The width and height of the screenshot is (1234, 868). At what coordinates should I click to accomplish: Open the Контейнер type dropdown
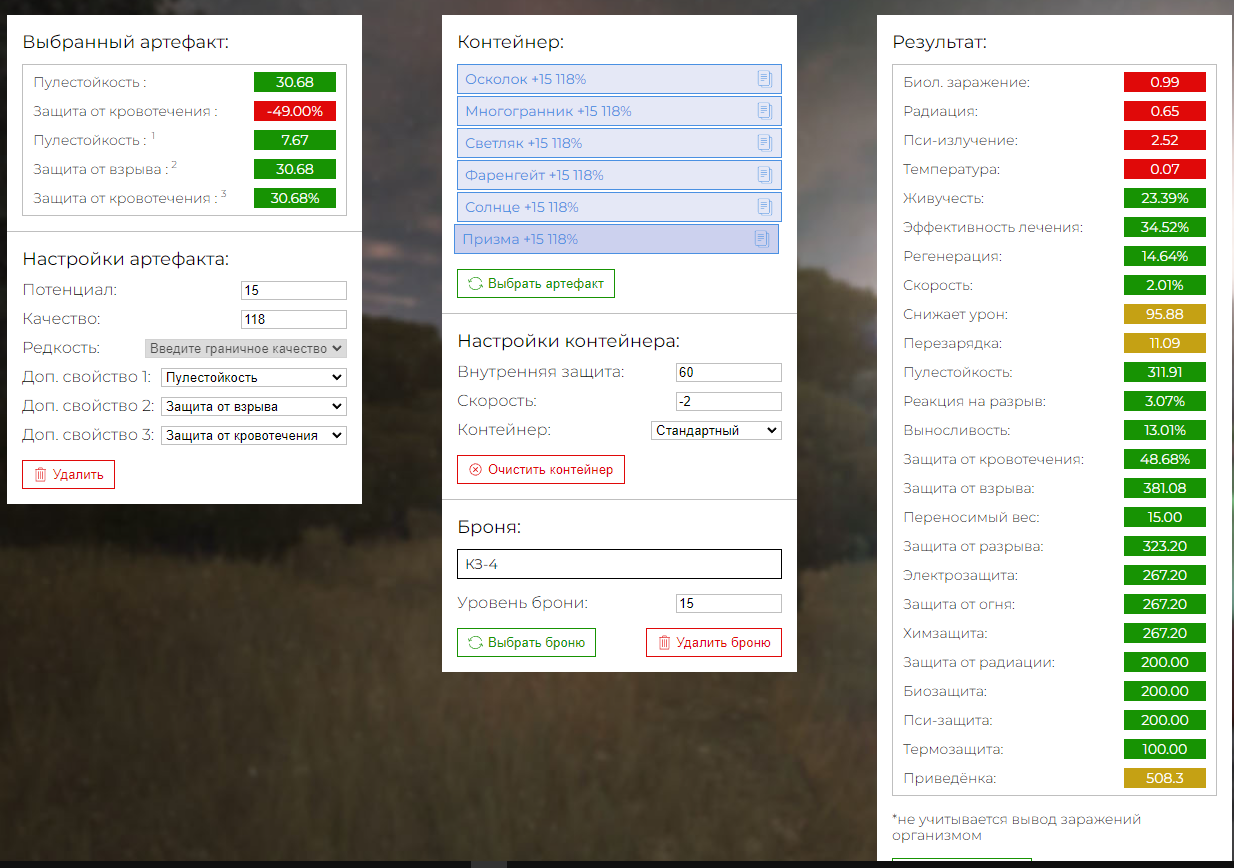pos(715,431)
